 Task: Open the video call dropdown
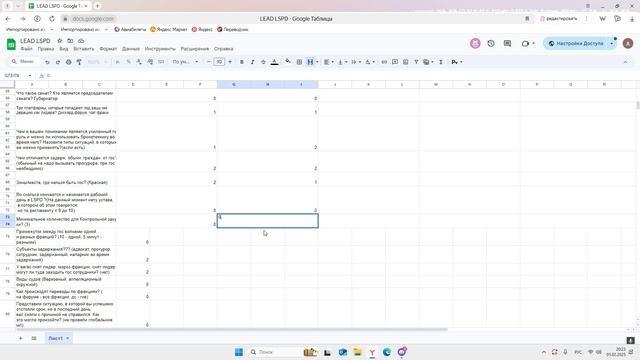(x=528, y=43)
